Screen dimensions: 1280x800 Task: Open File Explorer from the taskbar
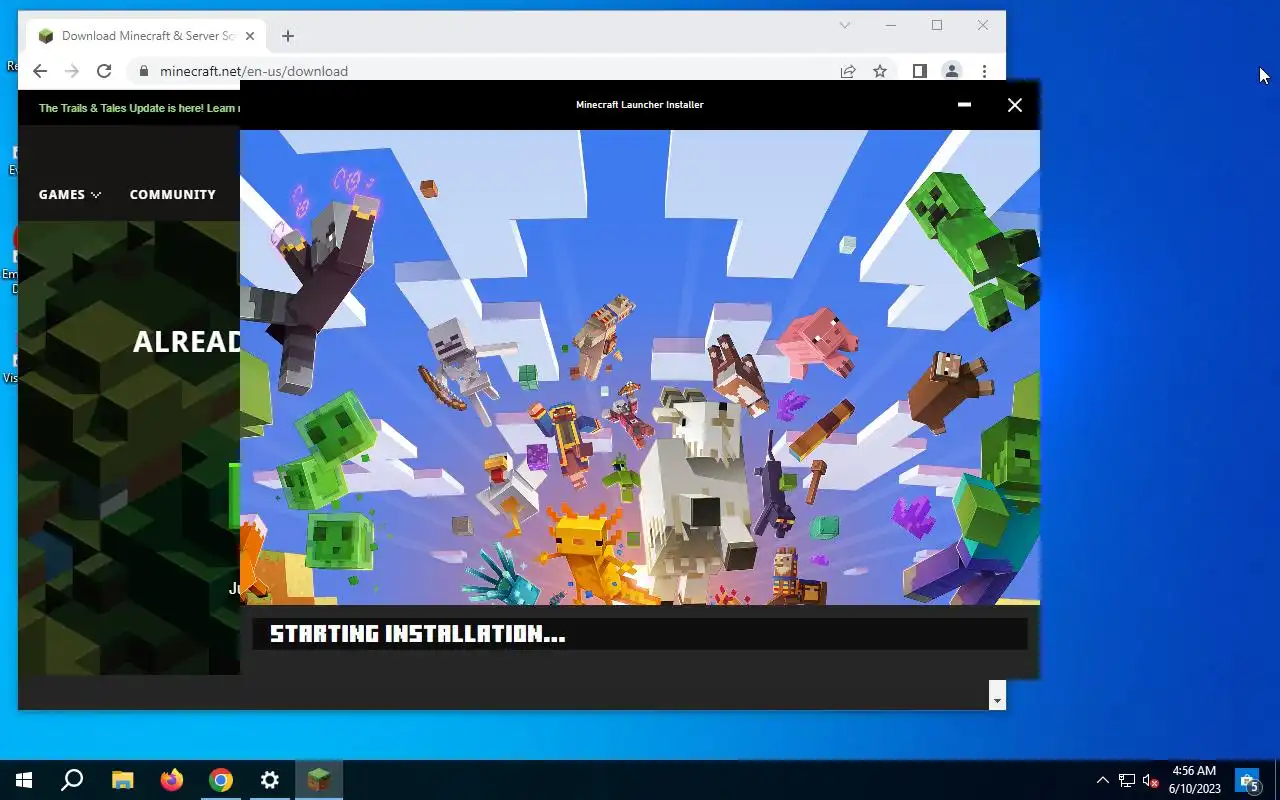122,780
